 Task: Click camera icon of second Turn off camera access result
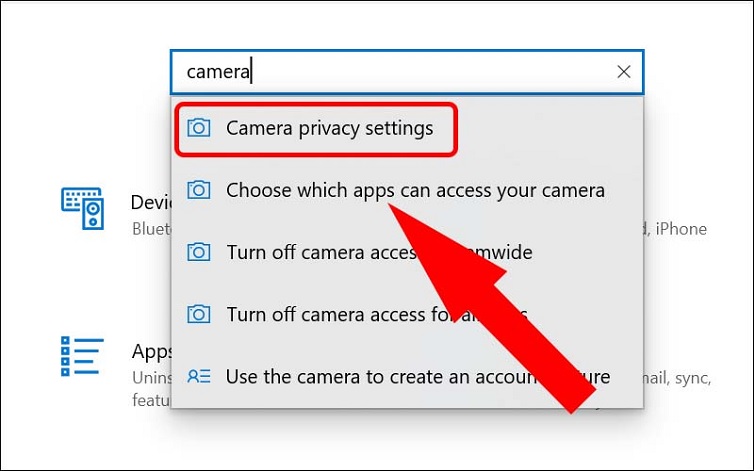point(199,314)
